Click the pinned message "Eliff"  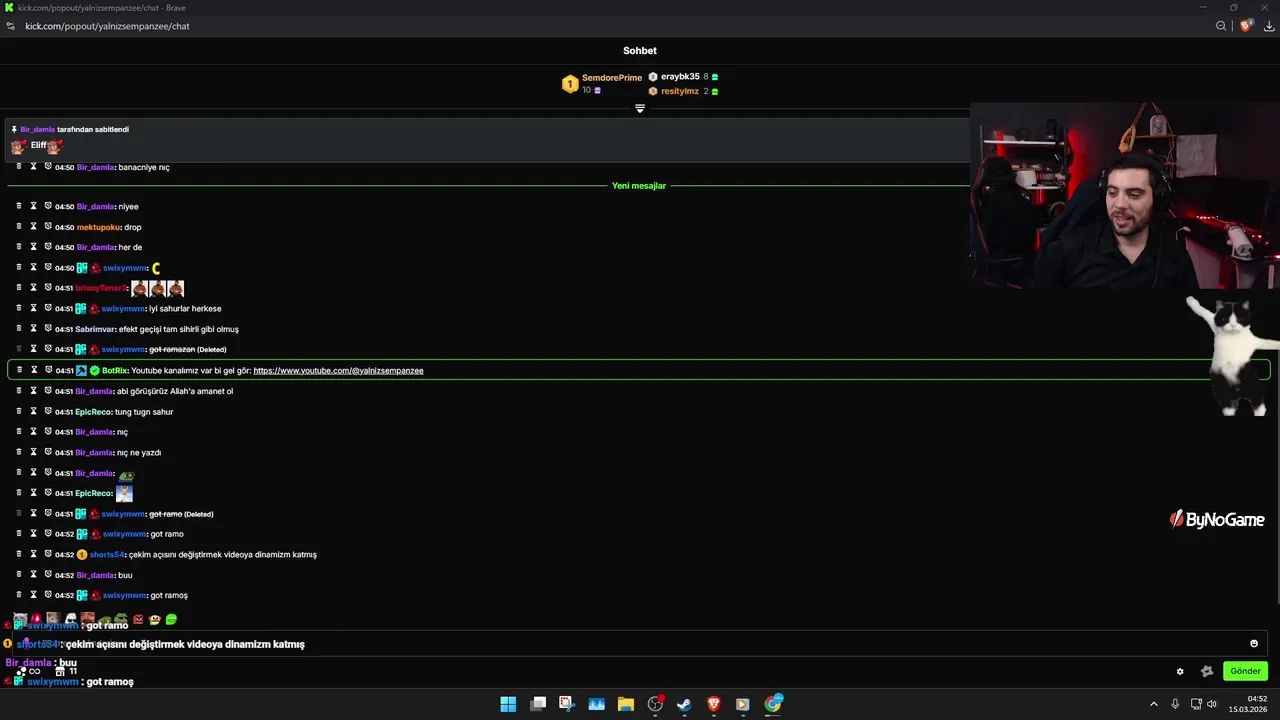click(38, 146)
